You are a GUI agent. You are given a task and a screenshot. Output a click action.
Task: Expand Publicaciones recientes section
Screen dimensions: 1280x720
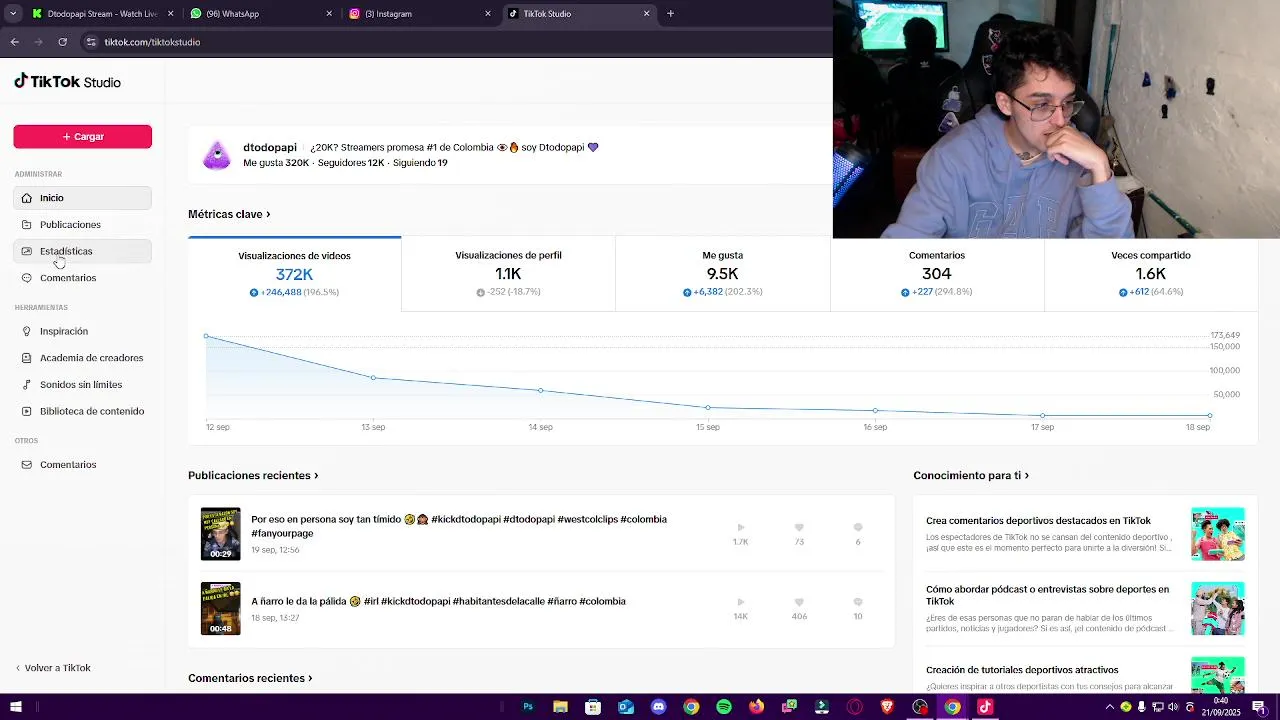[x=253, y=475]
